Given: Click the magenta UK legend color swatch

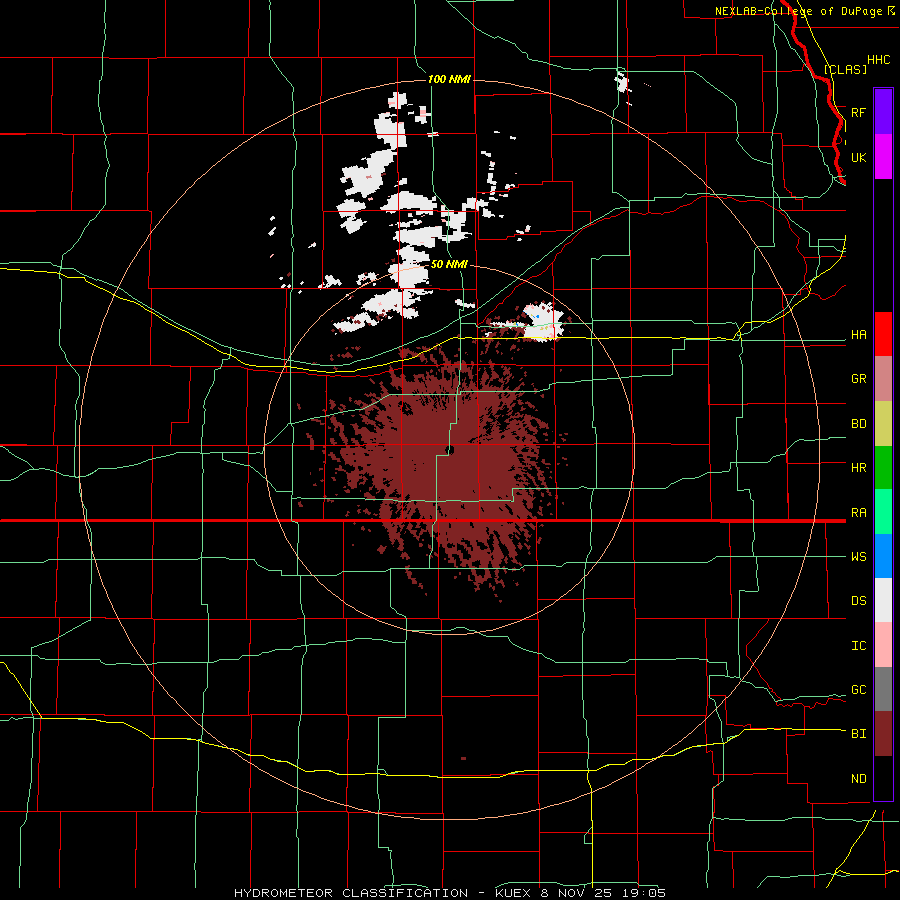Looking at the screenshot, I should coord(883,157).
